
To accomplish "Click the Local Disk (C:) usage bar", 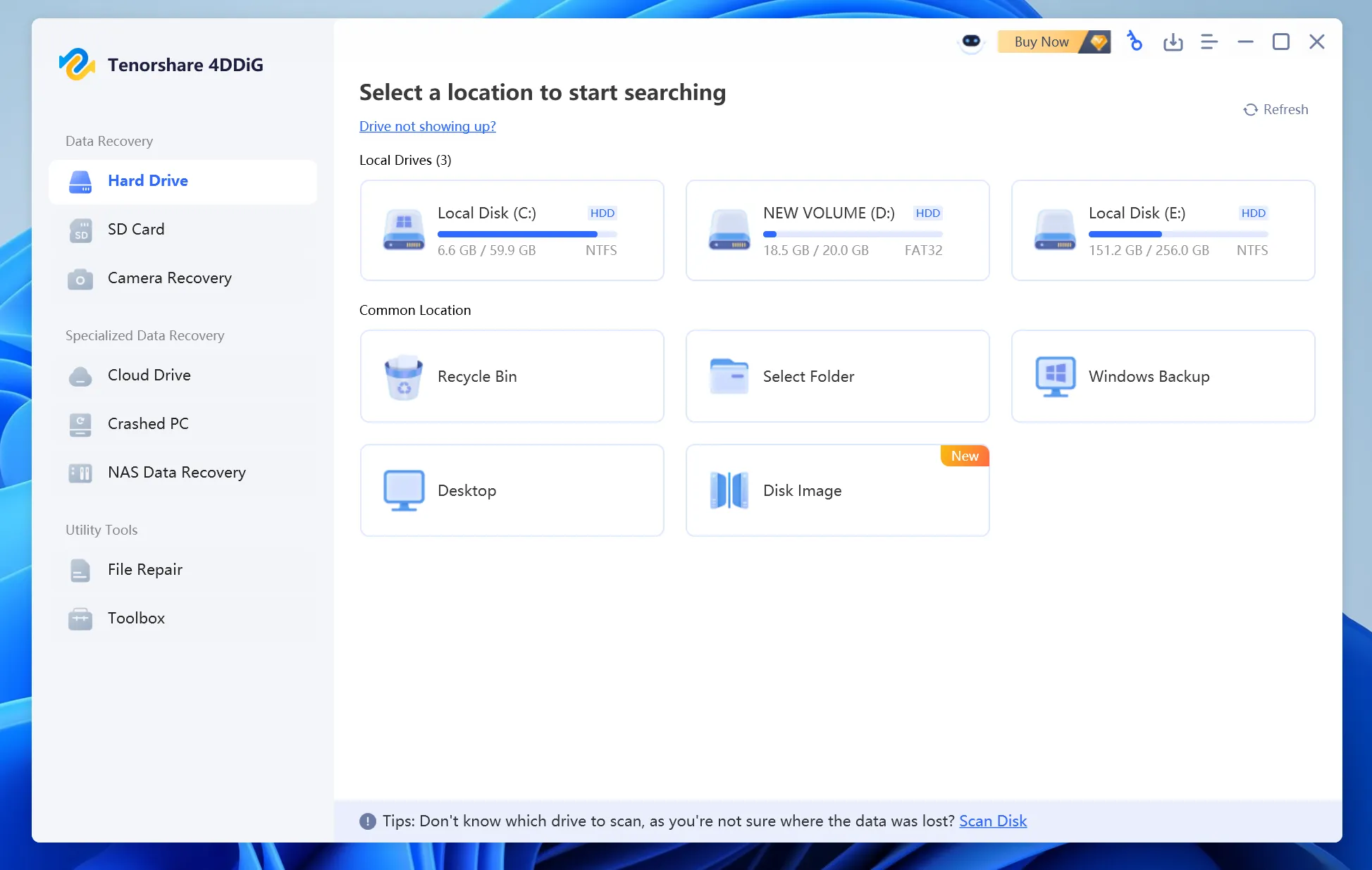I will point(527,234).
